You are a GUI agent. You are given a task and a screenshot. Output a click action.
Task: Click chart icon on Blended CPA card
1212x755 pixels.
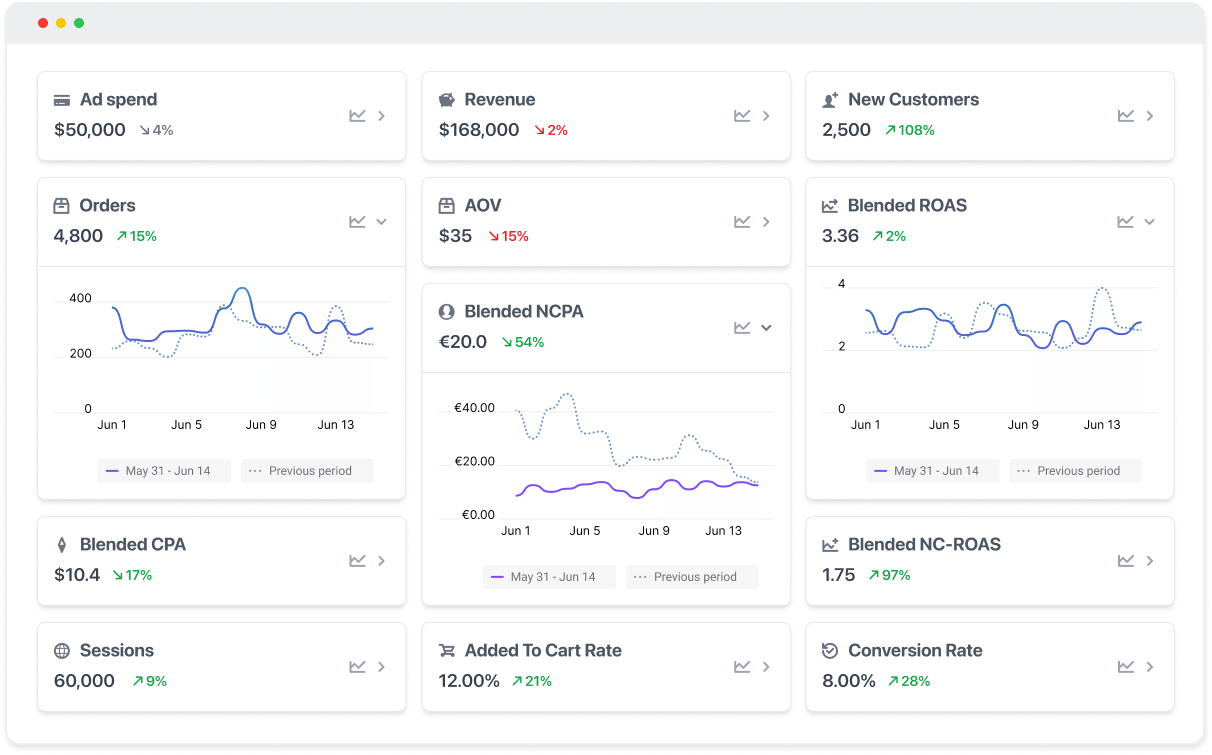(x=357, y=561)
